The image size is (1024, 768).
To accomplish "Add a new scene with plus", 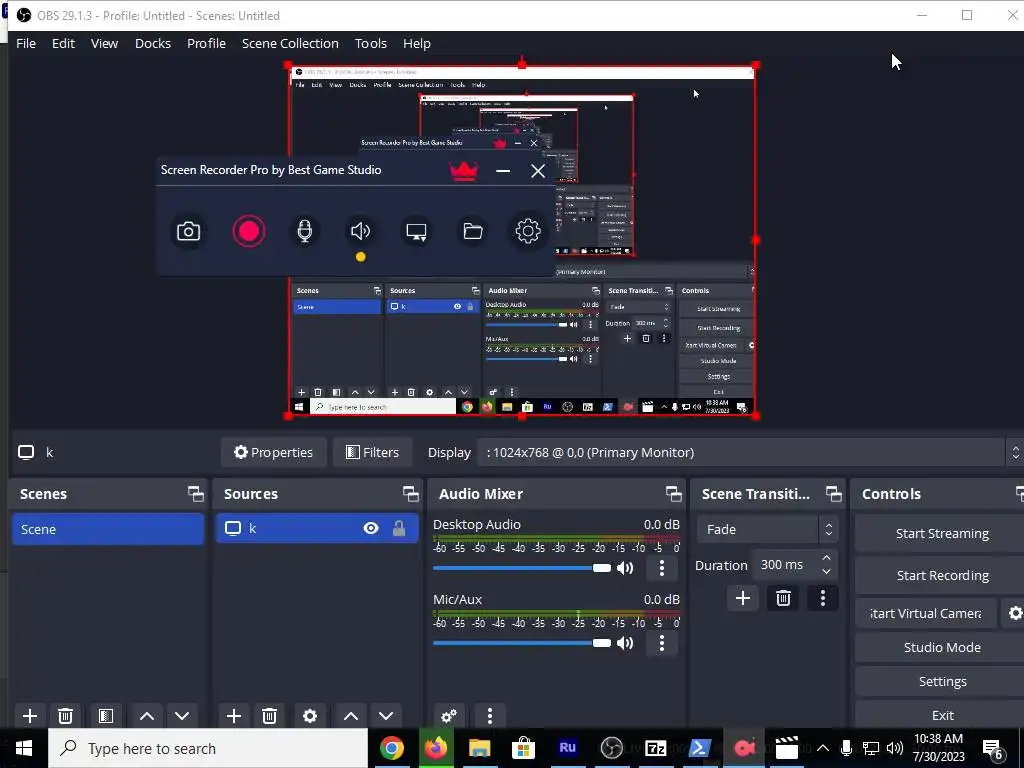I will [30, 716].
